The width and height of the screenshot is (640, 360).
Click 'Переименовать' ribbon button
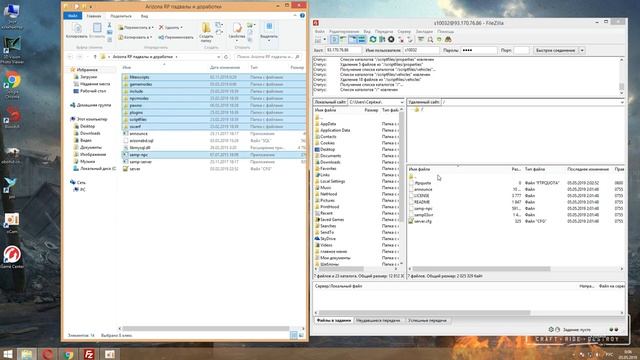[x=176, y=37]
